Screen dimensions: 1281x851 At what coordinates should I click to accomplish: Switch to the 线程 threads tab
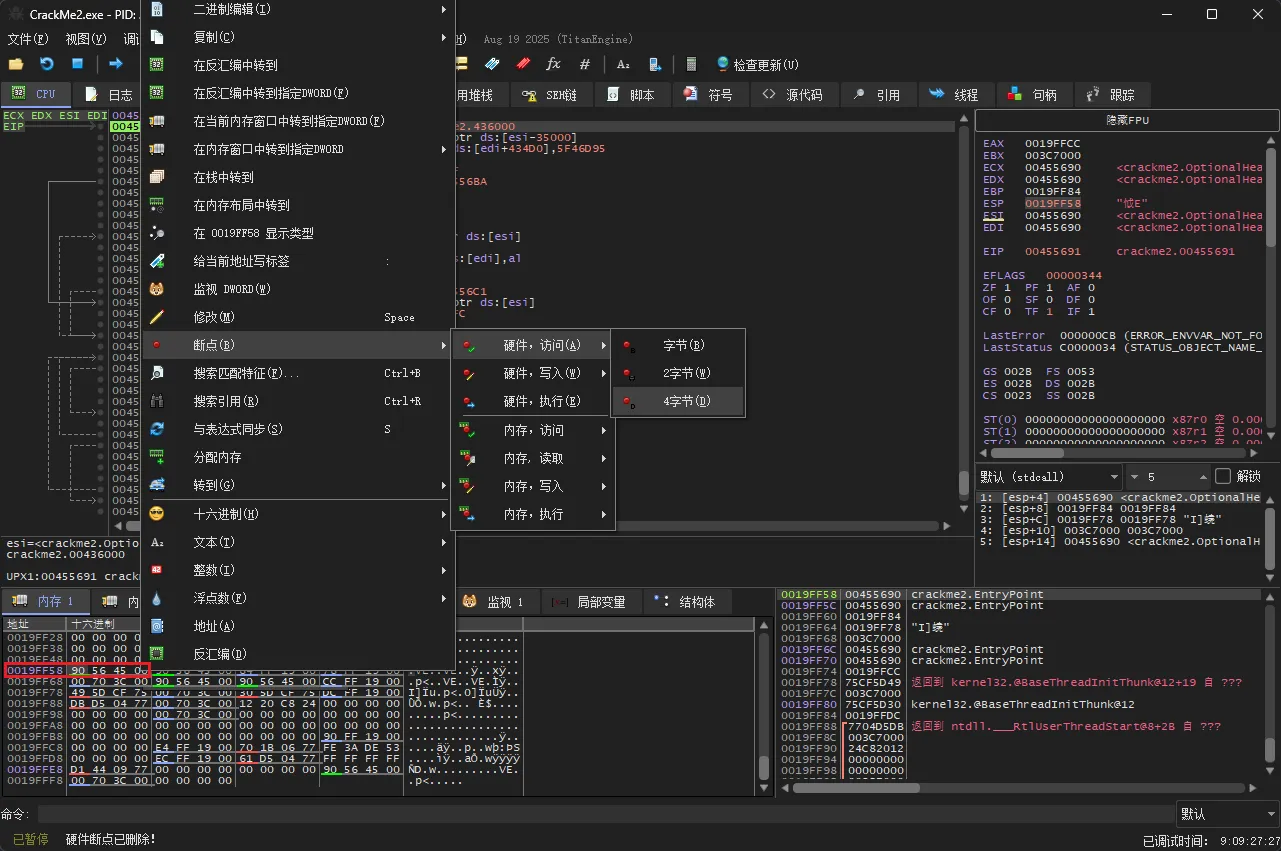(954, 95)
